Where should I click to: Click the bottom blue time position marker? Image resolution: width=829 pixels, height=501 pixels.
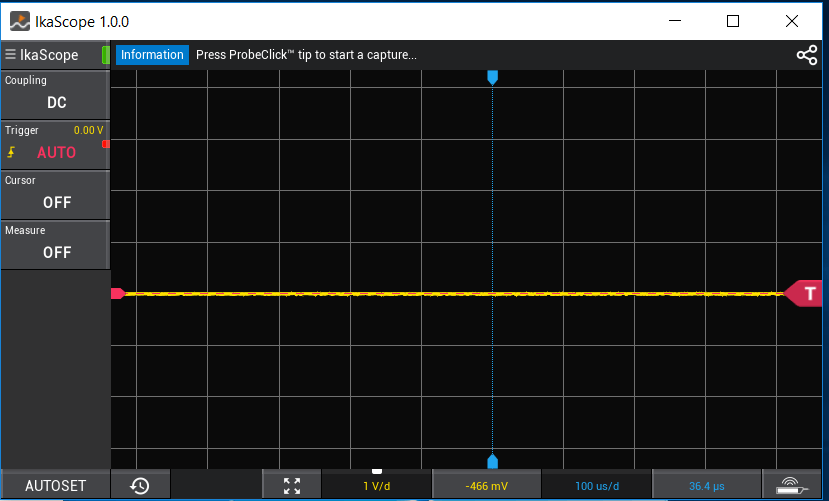pos(492,461)
